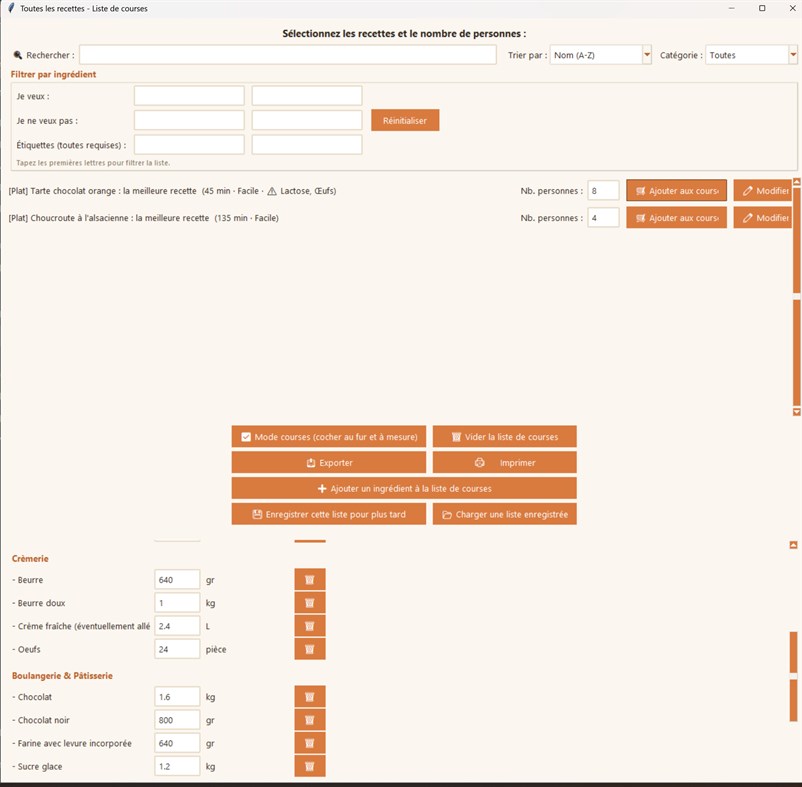
Task: Click the Filtrer par ingrédient label
Action: coord(53,74)
